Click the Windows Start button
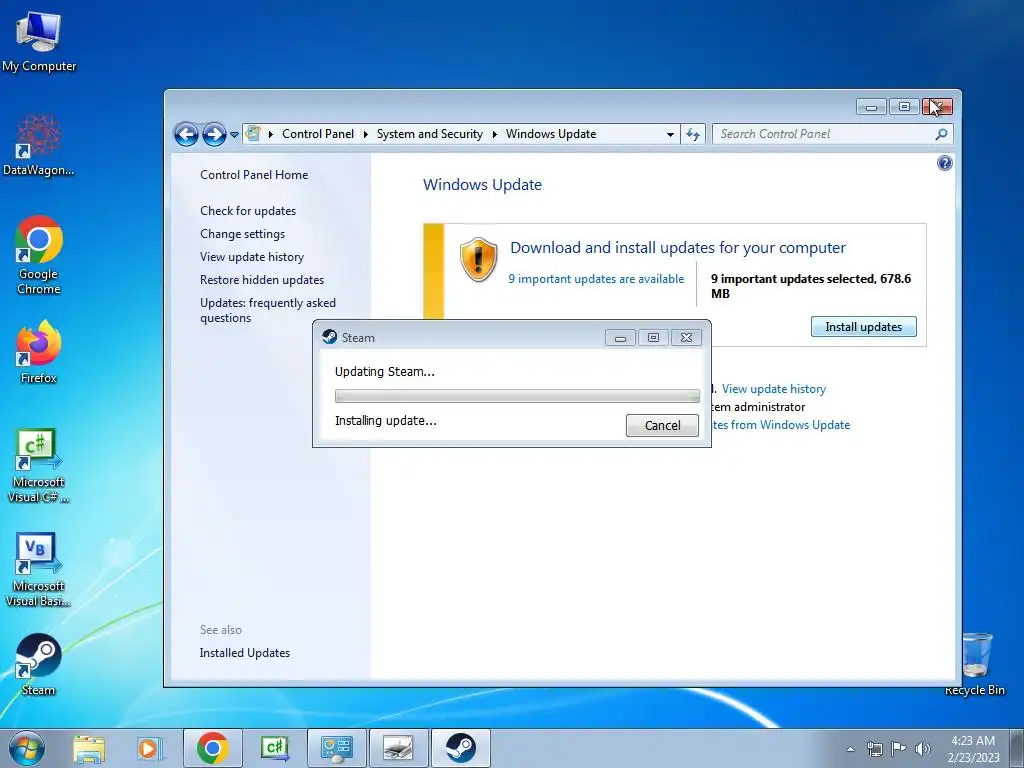The image size is (1024, 768). click(x=27, y=748)
